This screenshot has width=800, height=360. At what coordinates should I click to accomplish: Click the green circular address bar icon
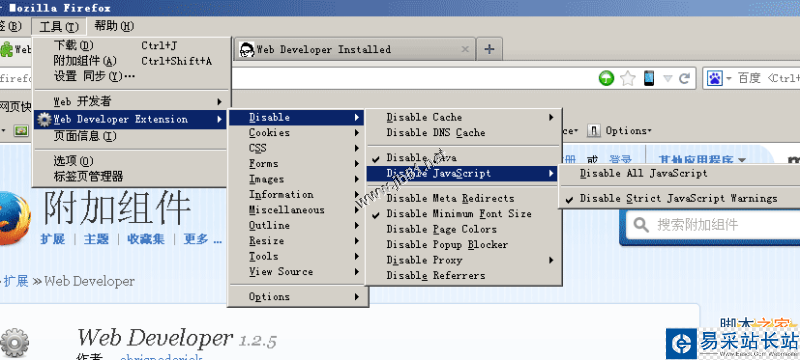[606, 79]
